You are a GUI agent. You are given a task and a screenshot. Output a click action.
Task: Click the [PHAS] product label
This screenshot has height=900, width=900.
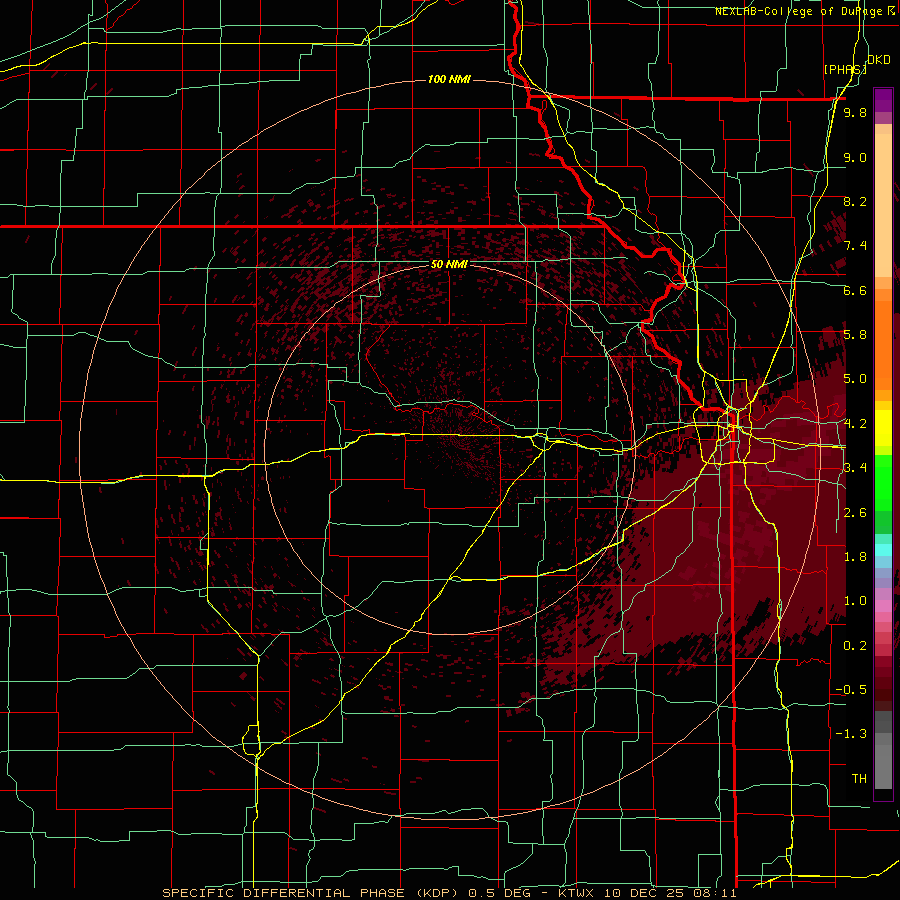click(x=845, y=69)
